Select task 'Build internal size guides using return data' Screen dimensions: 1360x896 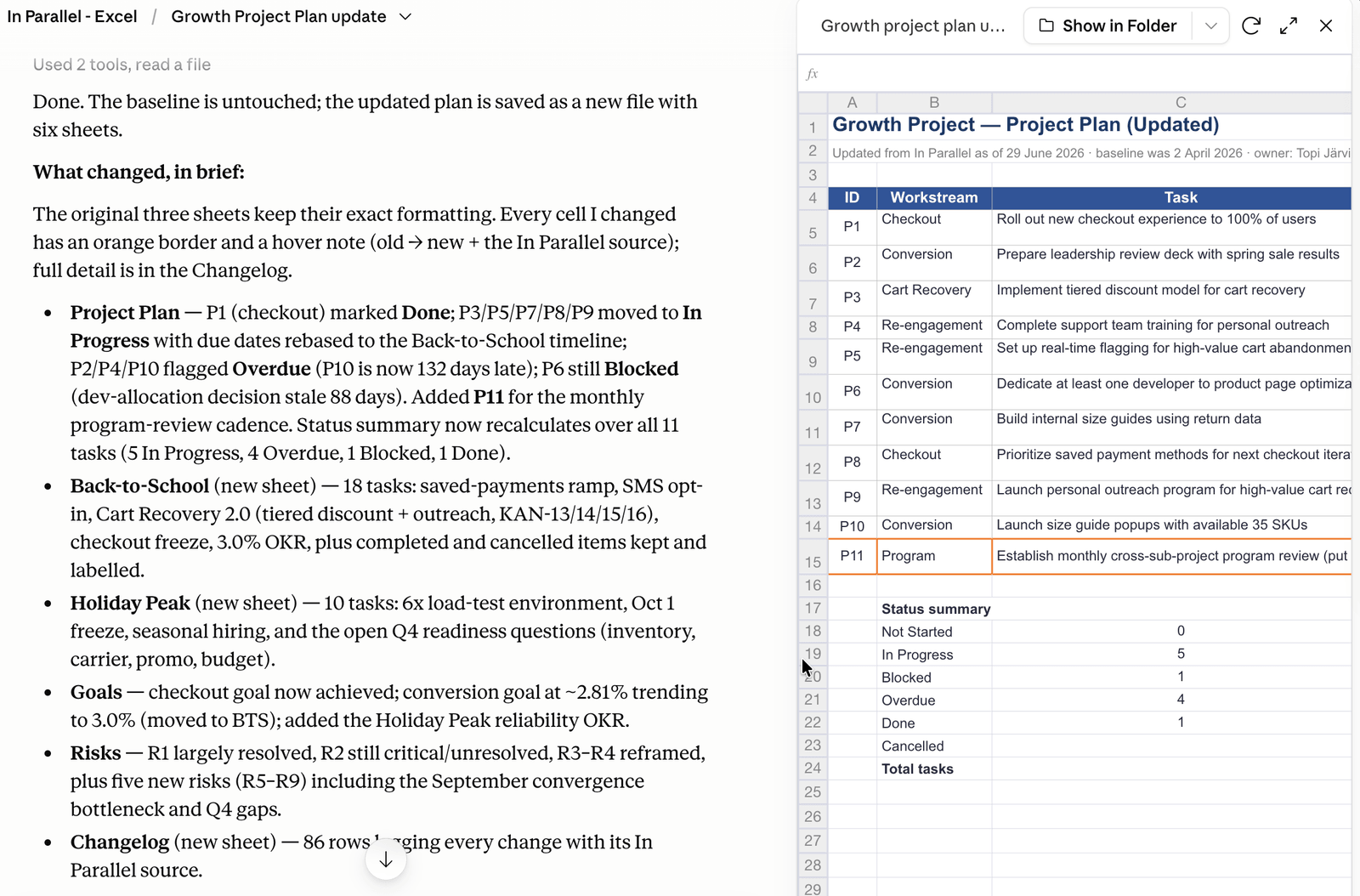point(1171,427)
